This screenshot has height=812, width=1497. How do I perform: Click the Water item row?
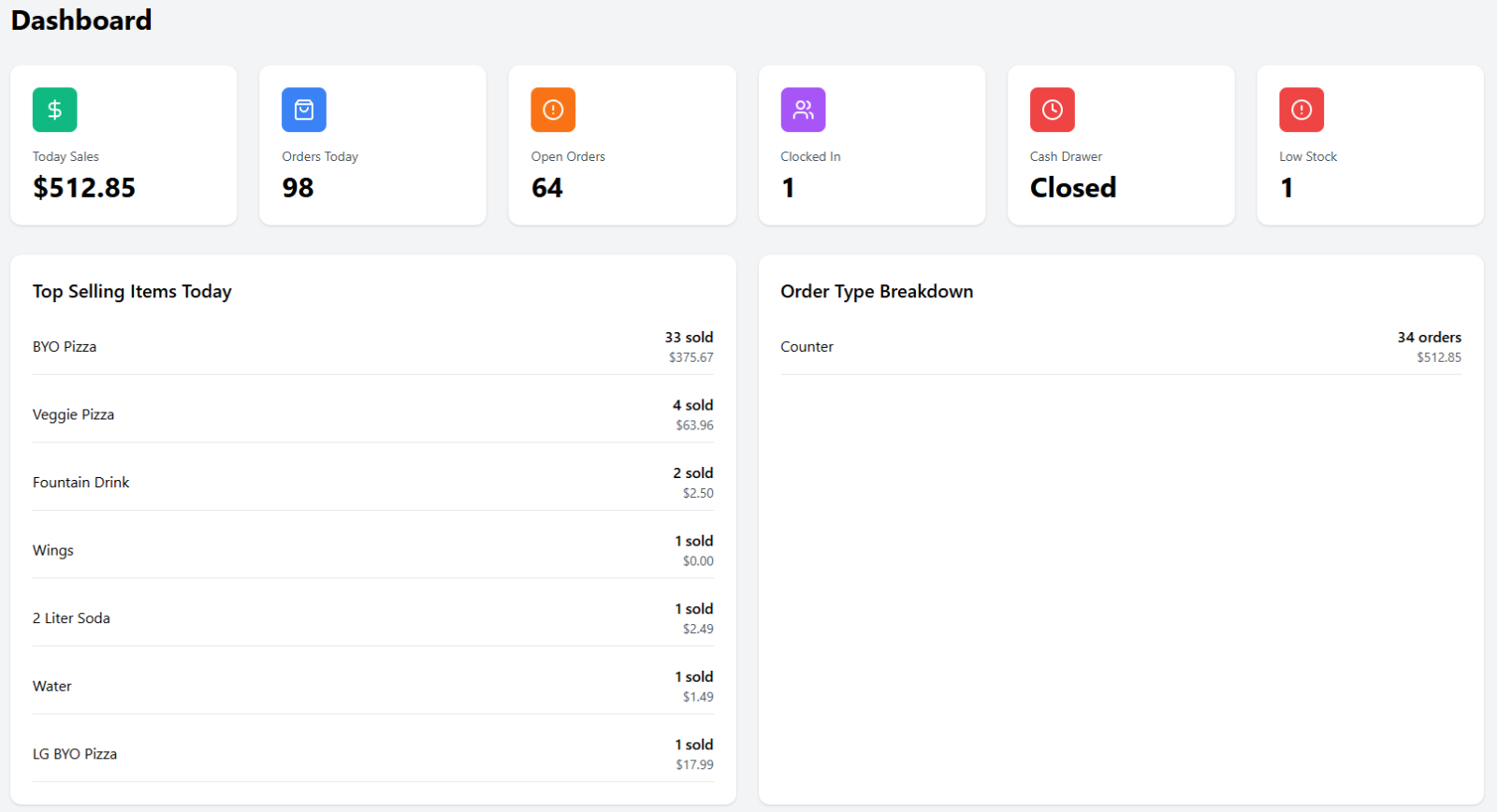[x=372, y=686]
